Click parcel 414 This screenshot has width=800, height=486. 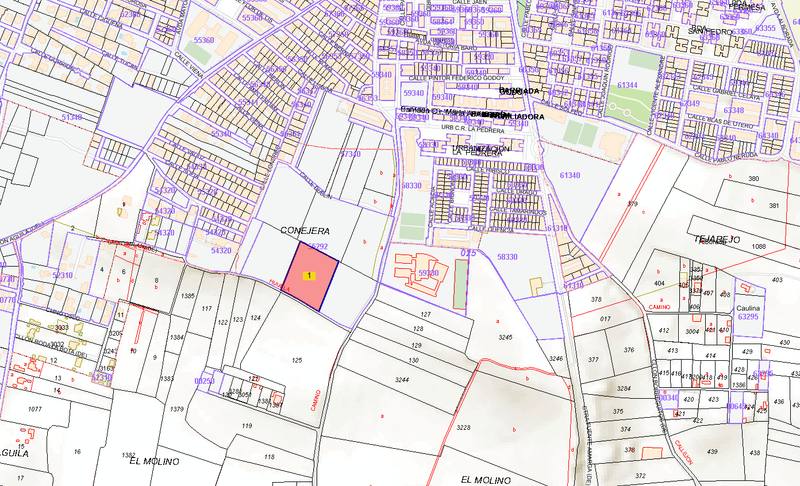coord(710,355)
